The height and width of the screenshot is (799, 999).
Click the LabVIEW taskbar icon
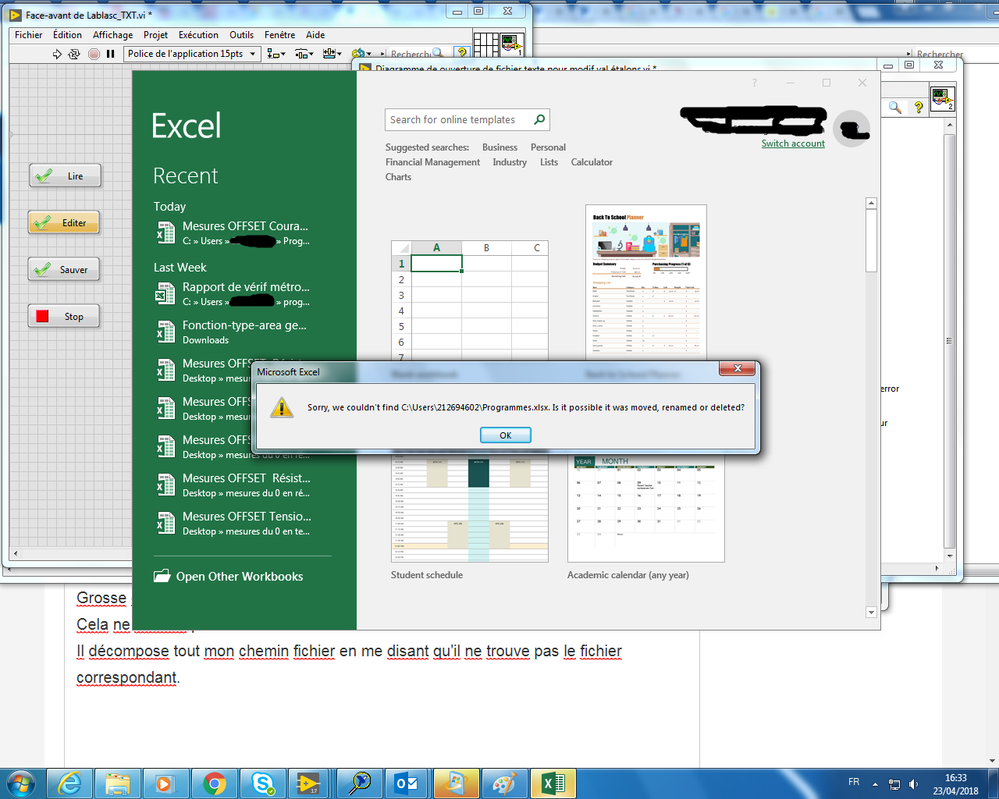pyautogui.click(x=309, y=784)
